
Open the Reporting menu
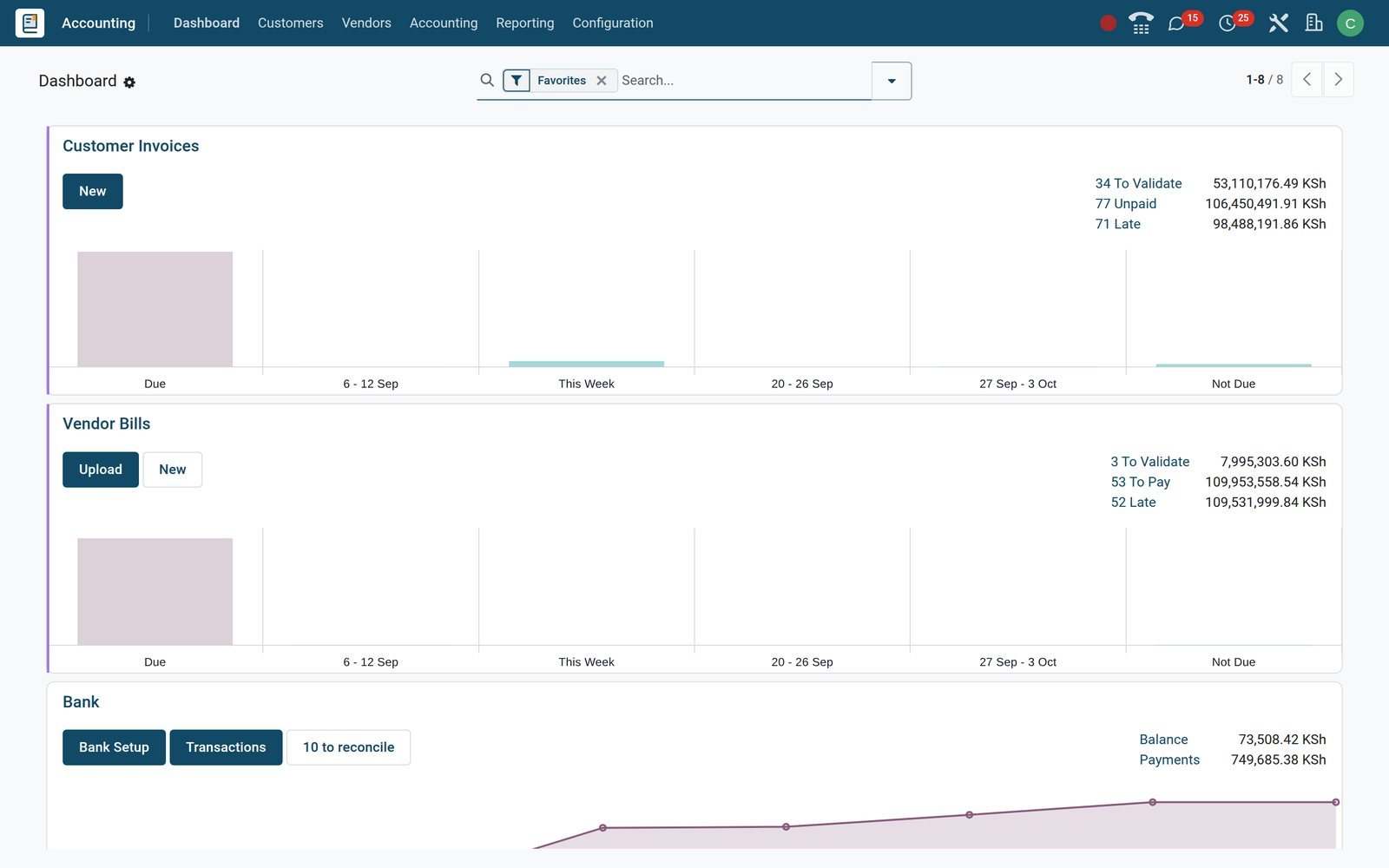click(x=525, y=23)
